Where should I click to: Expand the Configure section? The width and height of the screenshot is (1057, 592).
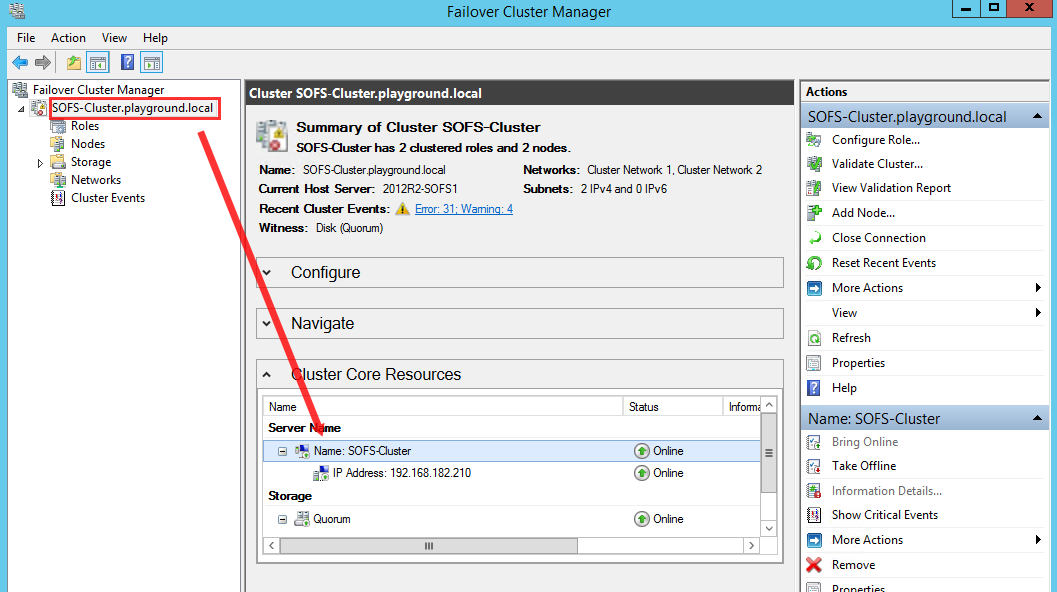(x=267, y=272)
